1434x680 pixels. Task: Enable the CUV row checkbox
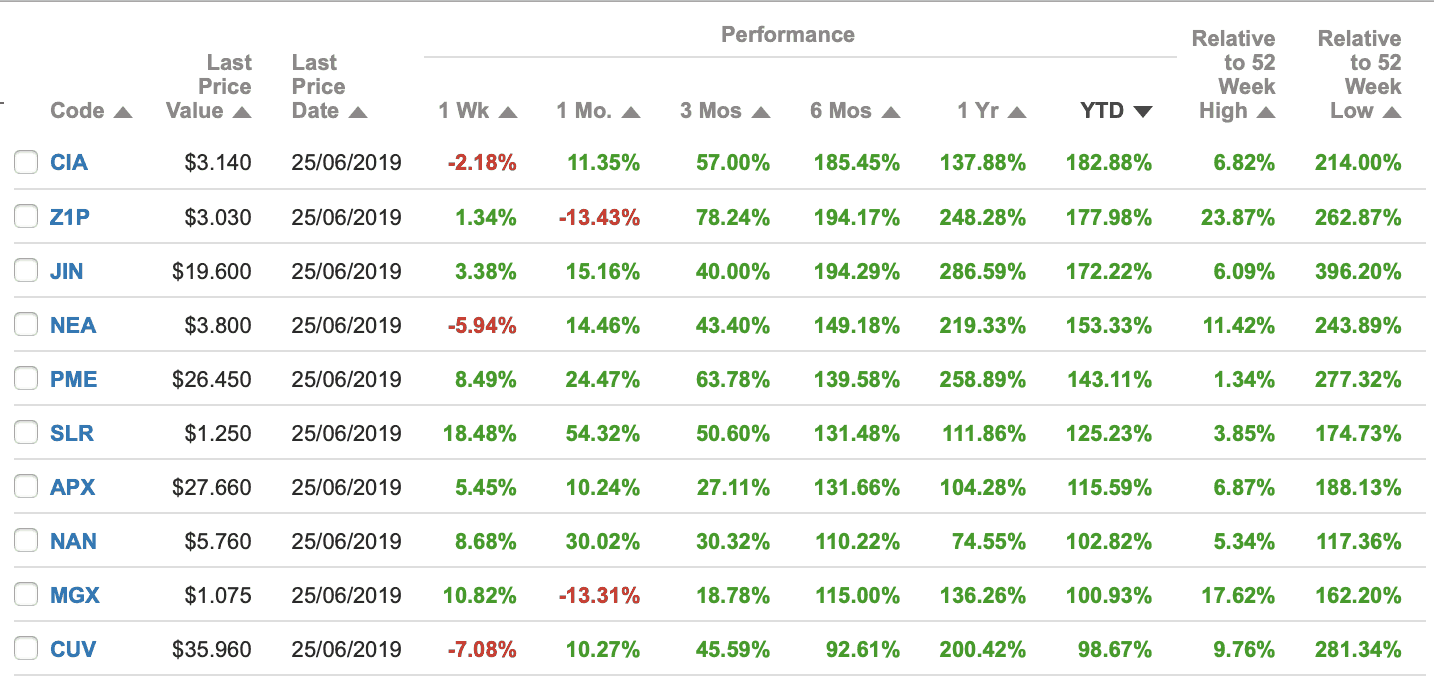point(26,649)
